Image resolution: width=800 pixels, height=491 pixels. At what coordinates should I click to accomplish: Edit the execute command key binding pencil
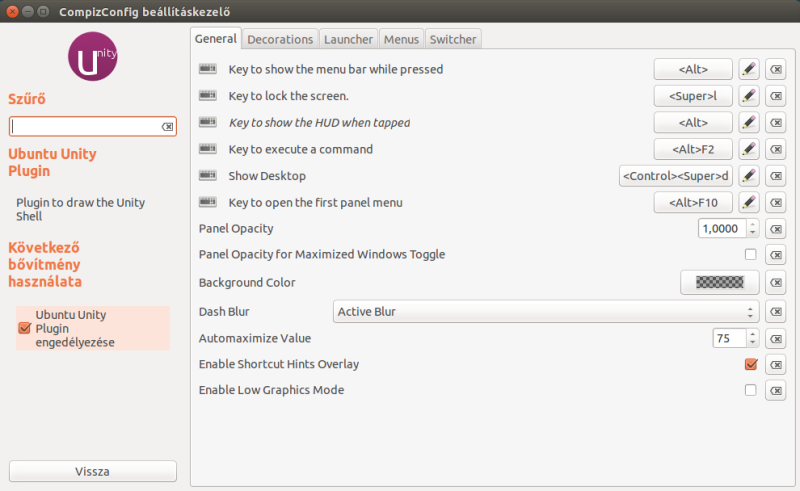(748, 149)
